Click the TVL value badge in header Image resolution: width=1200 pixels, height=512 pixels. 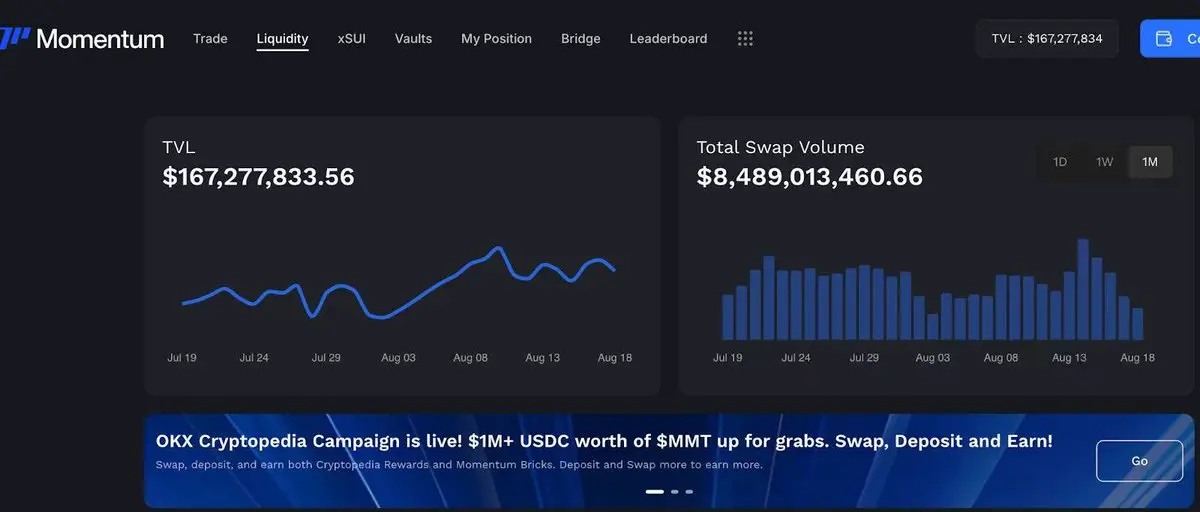coord(1047,39)
